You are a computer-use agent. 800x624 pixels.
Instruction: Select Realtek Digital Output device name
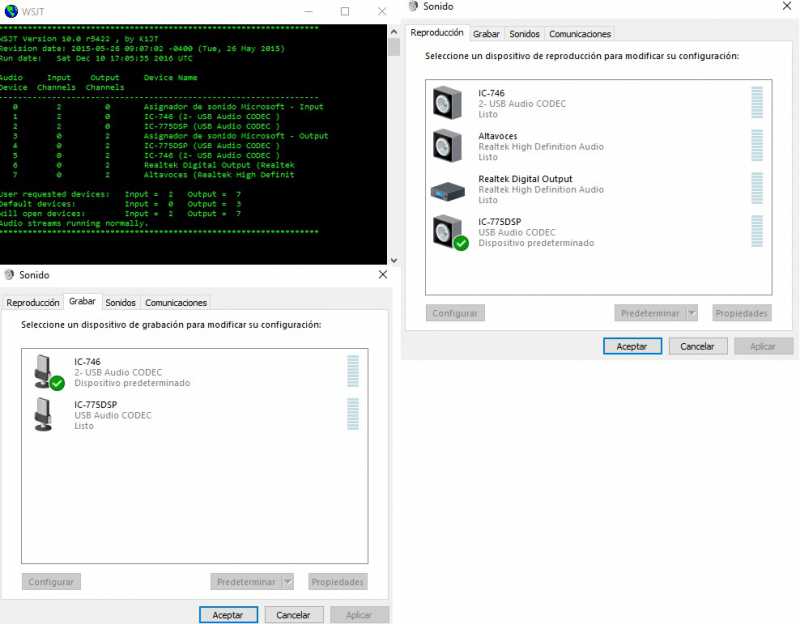[x=526, y=179]
